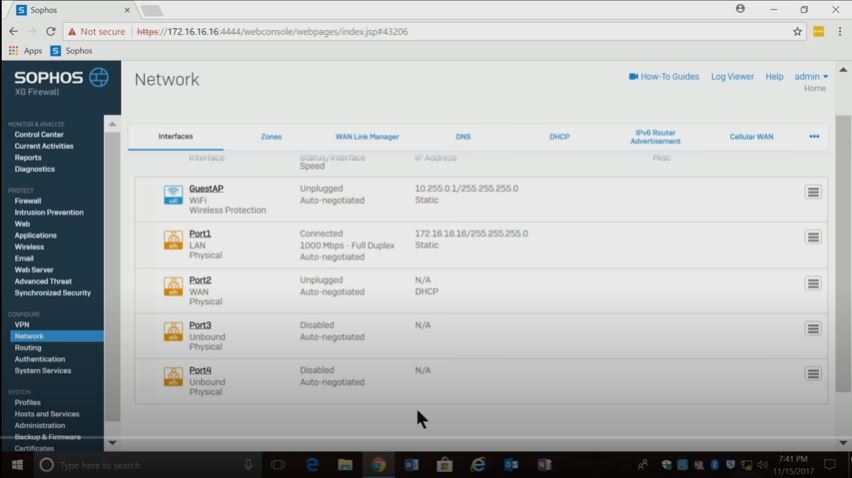This screenshot has height=478, width=852.
Task: Open the Windows Start menu
Action: (x=17, y=465)
